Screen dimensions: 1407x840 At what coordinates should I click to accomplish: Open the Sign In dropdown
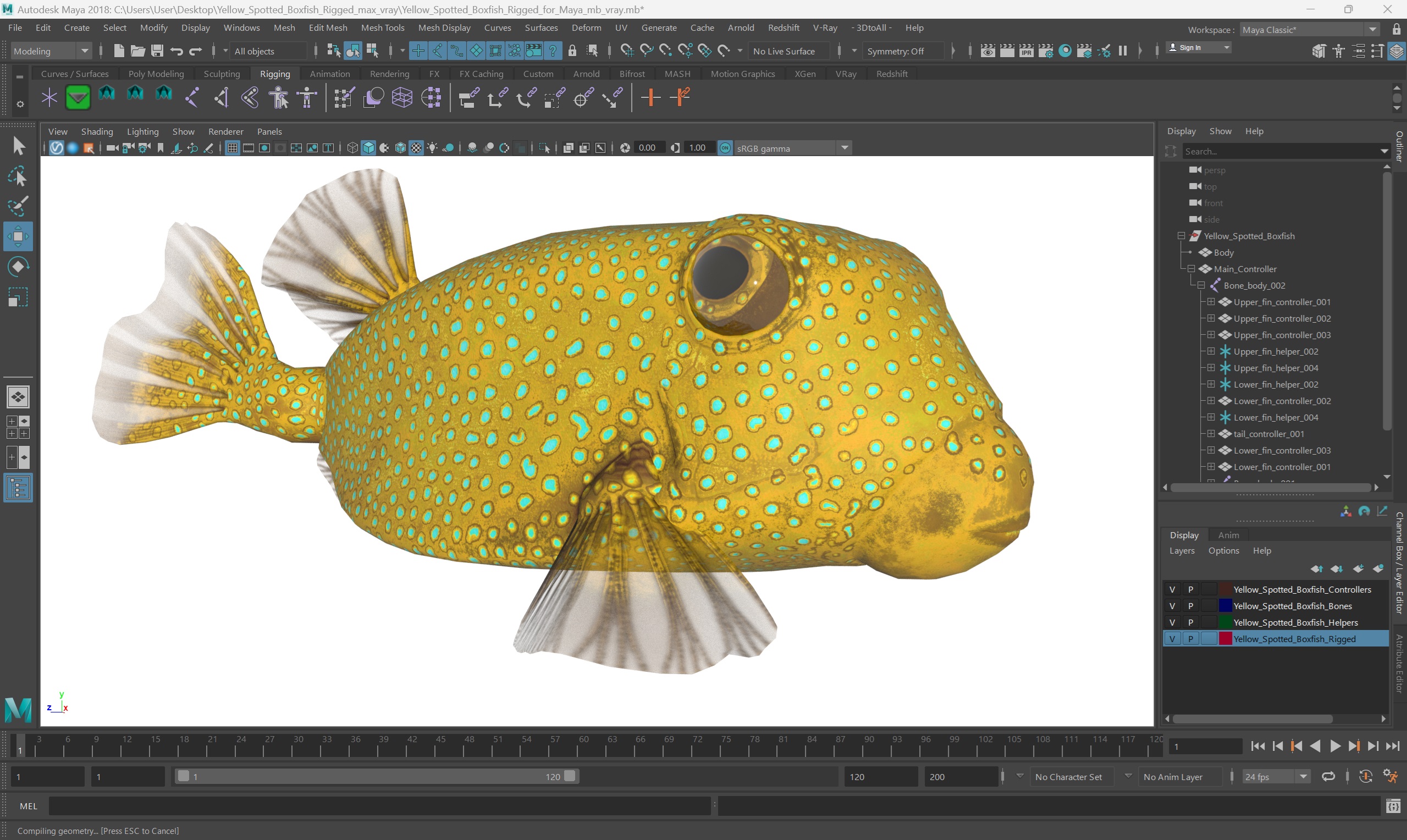coord(1199,47)
